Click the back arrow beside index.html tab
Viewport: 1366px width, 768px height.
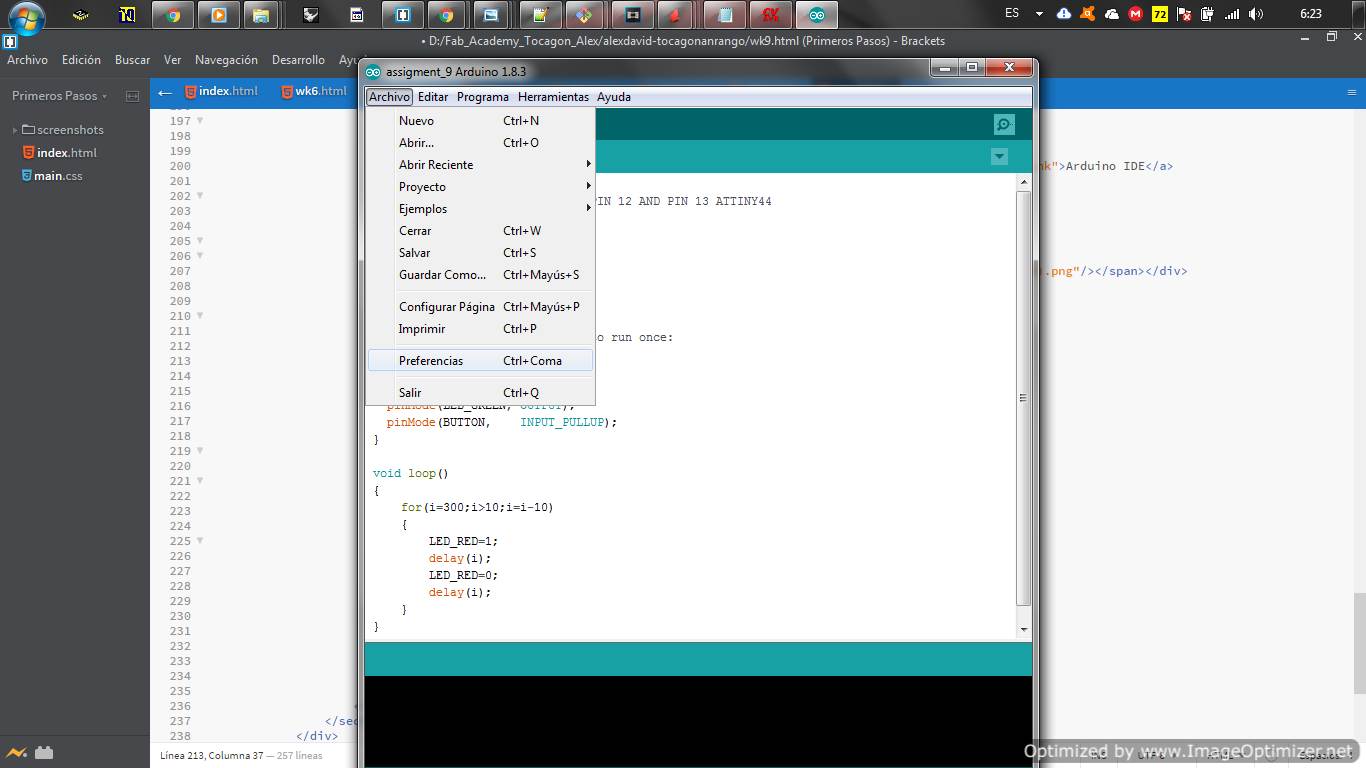point(165,92)
